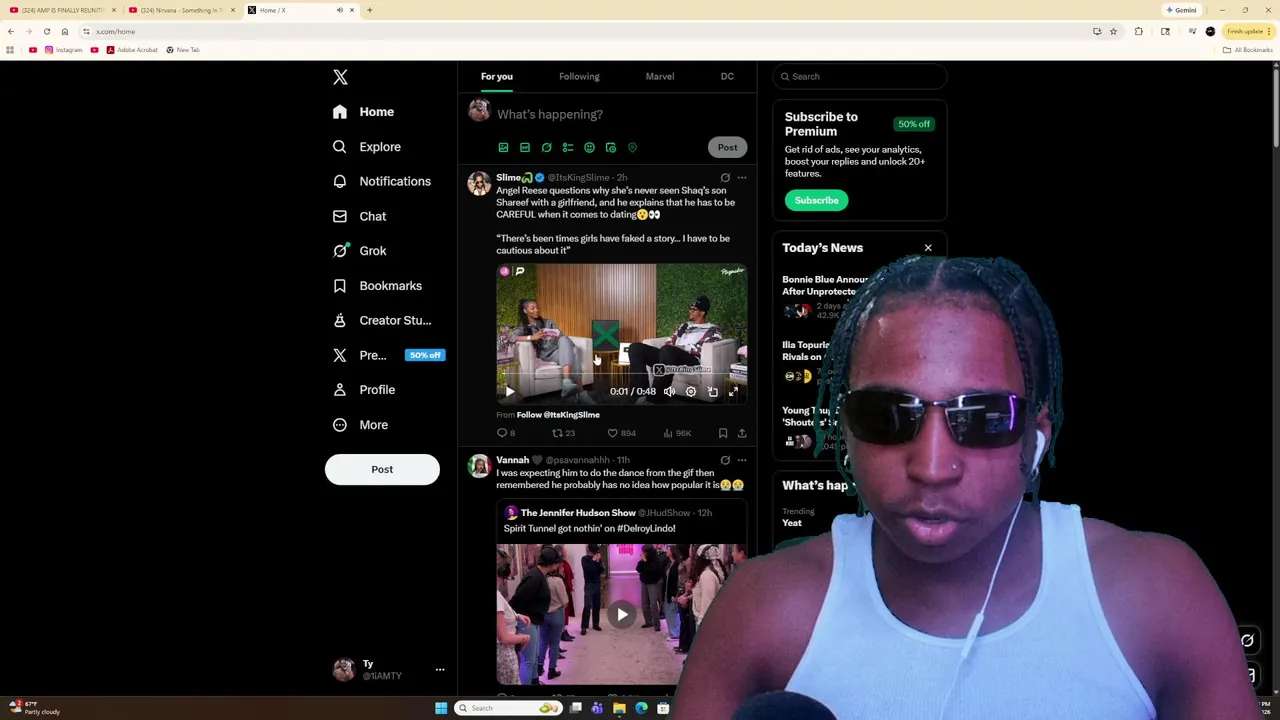
Task: Bookmark this page with star icon
Action: tap(1113, 32)
